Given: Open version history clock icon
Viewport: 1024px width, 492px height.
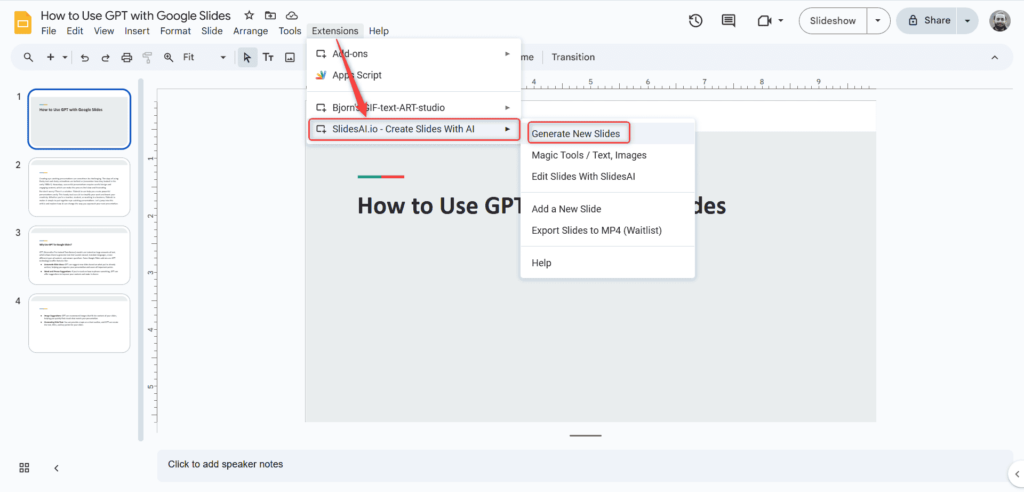Looking at the screenshot, I should tap(696, 20).
